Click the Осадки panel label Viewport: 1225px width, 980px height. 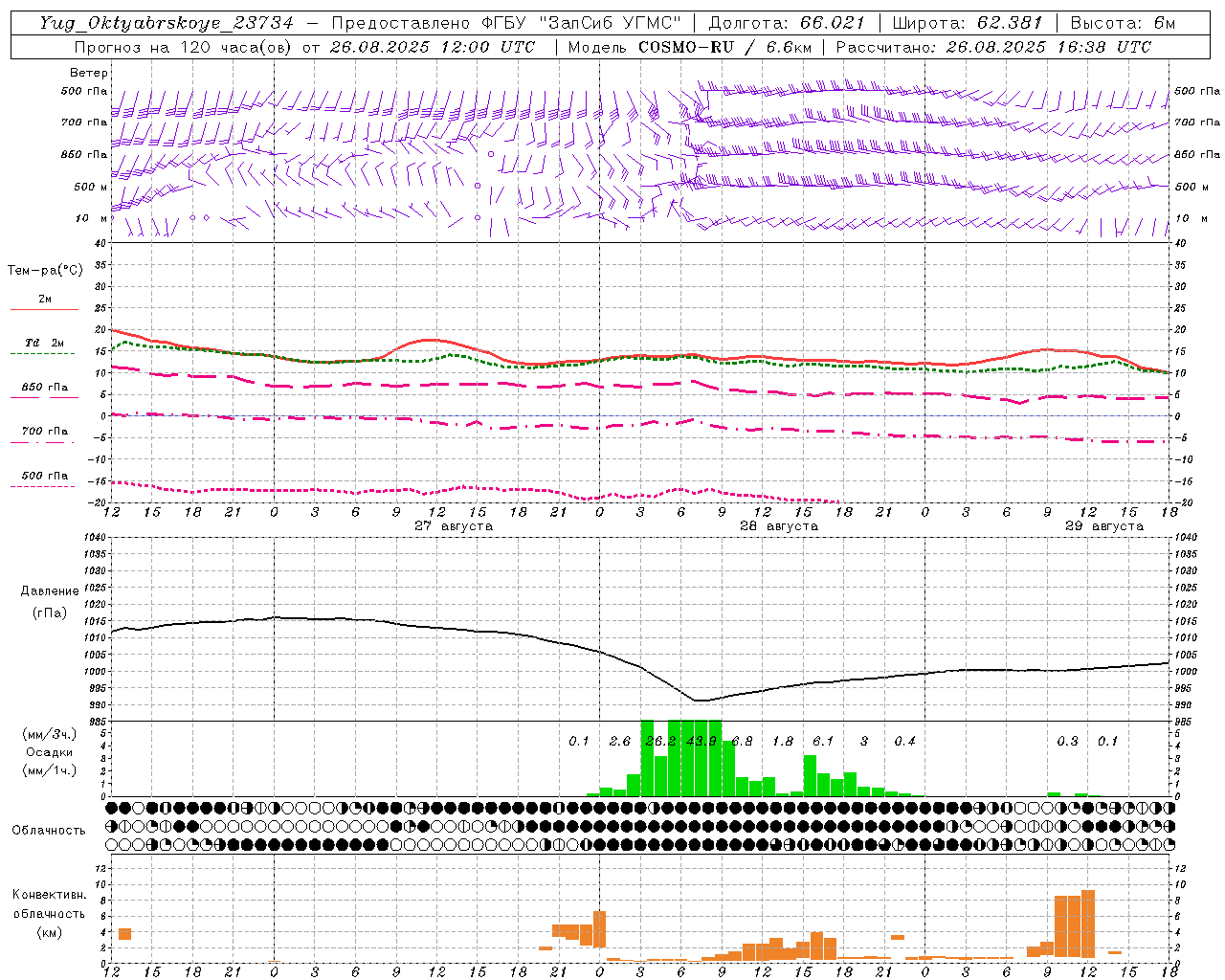tap(50, 752)
